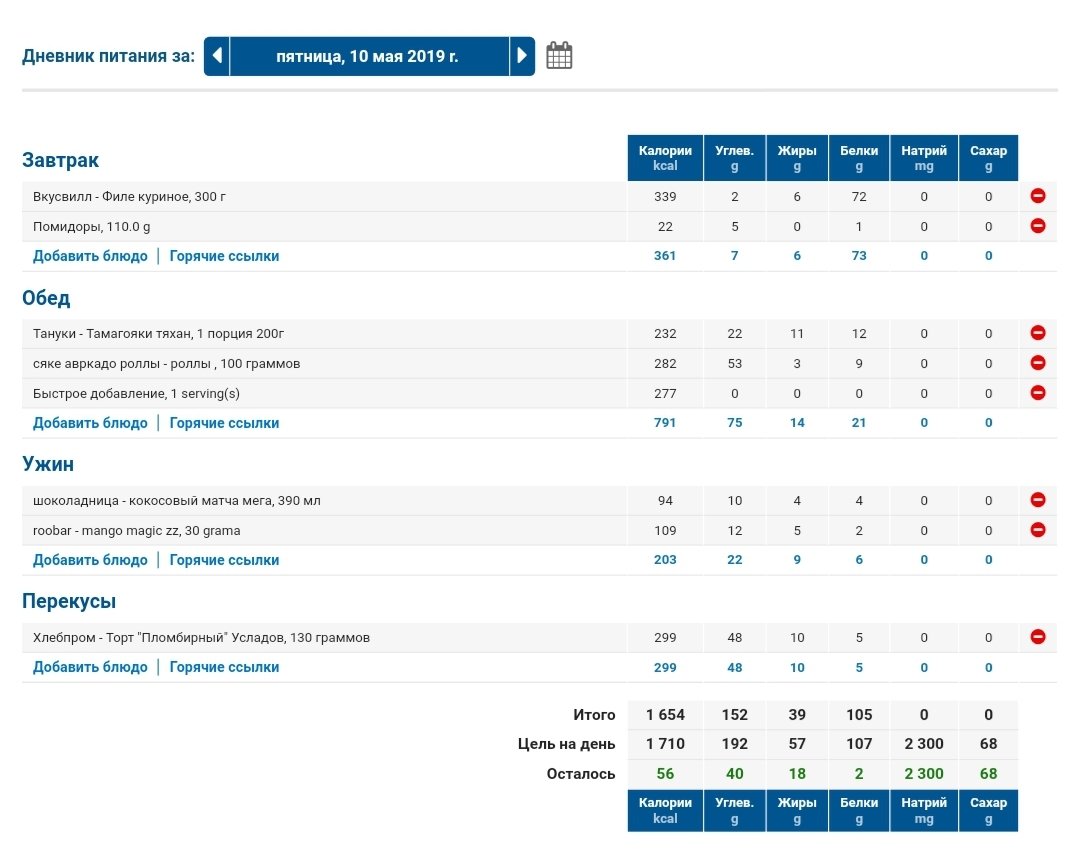Add a dish under Ужин
This screenshot has height=859, width=1080.
(90, 560)
